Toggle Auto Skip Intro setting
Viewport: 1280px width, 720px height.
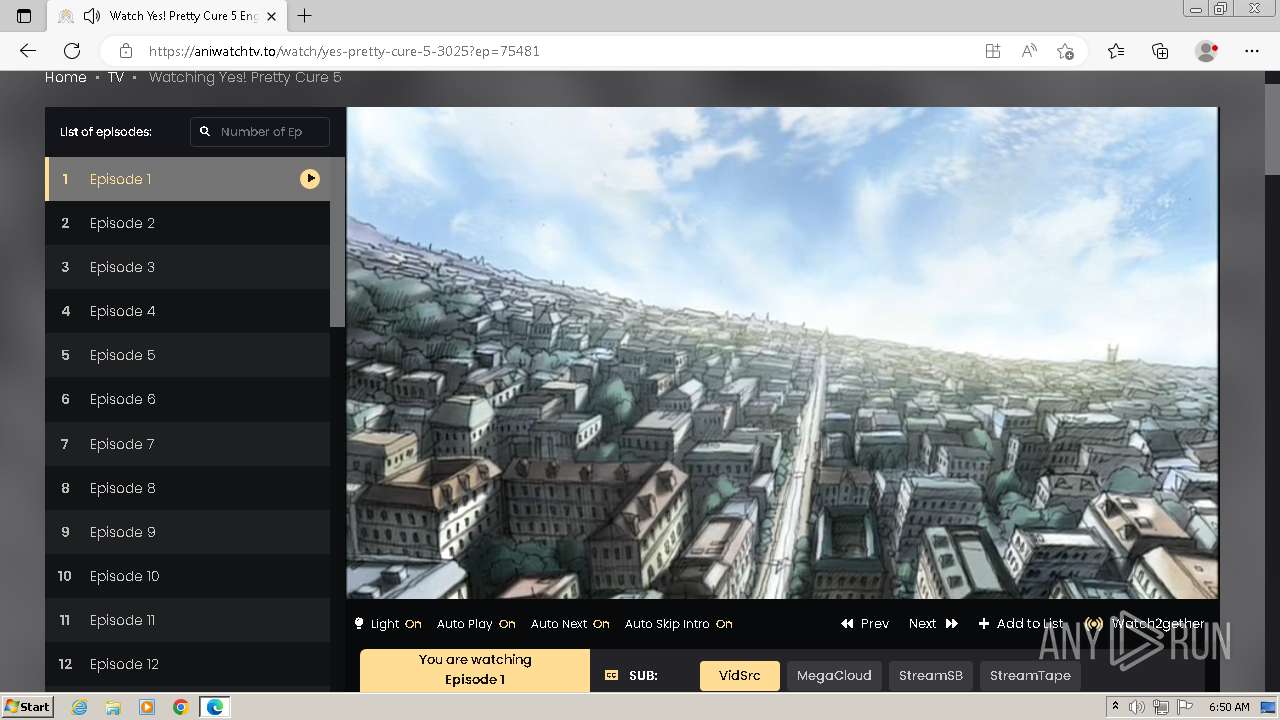(679, 624)
